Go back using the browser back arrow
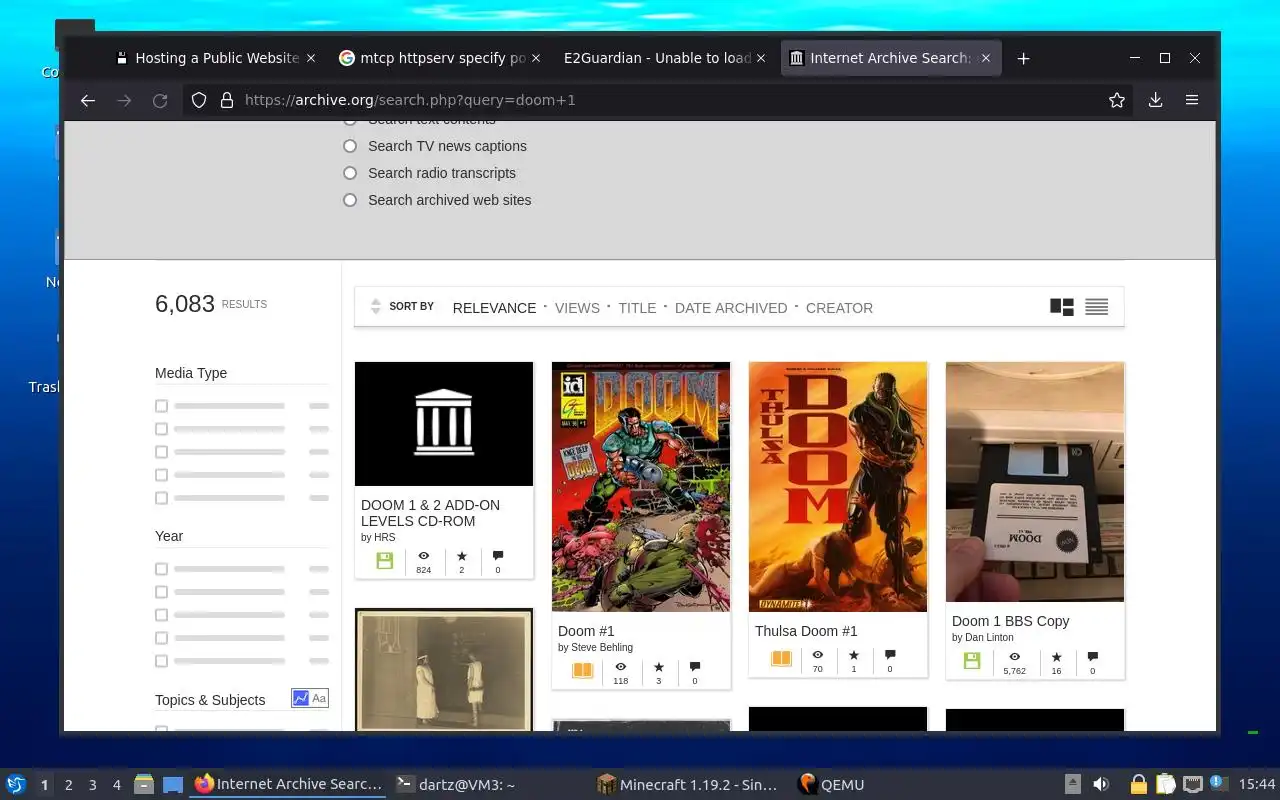 (88, 100)
